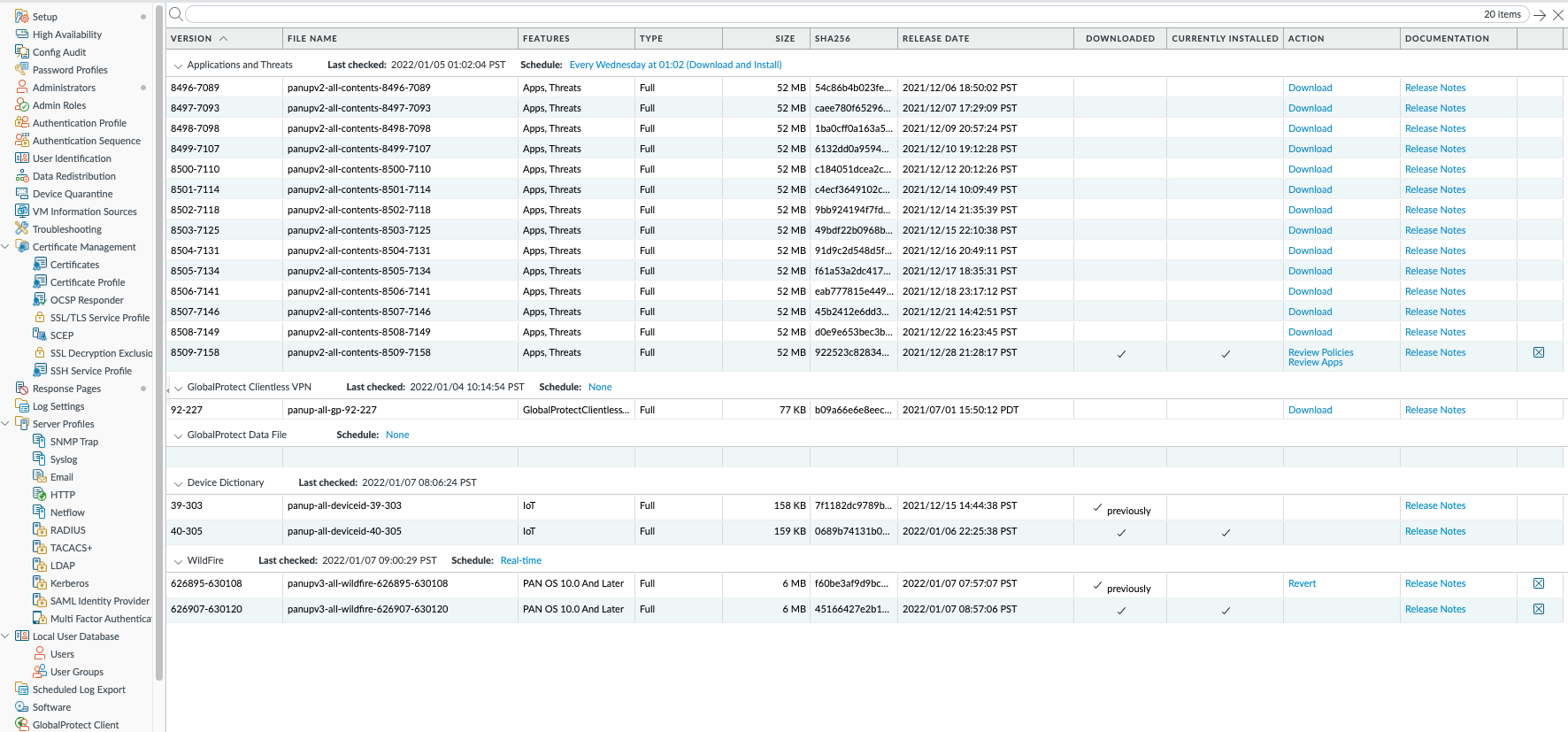Revert WildFire package 626895-630108
Viewport: 1568px width, 732px height.
click(x=1302, y=583)
